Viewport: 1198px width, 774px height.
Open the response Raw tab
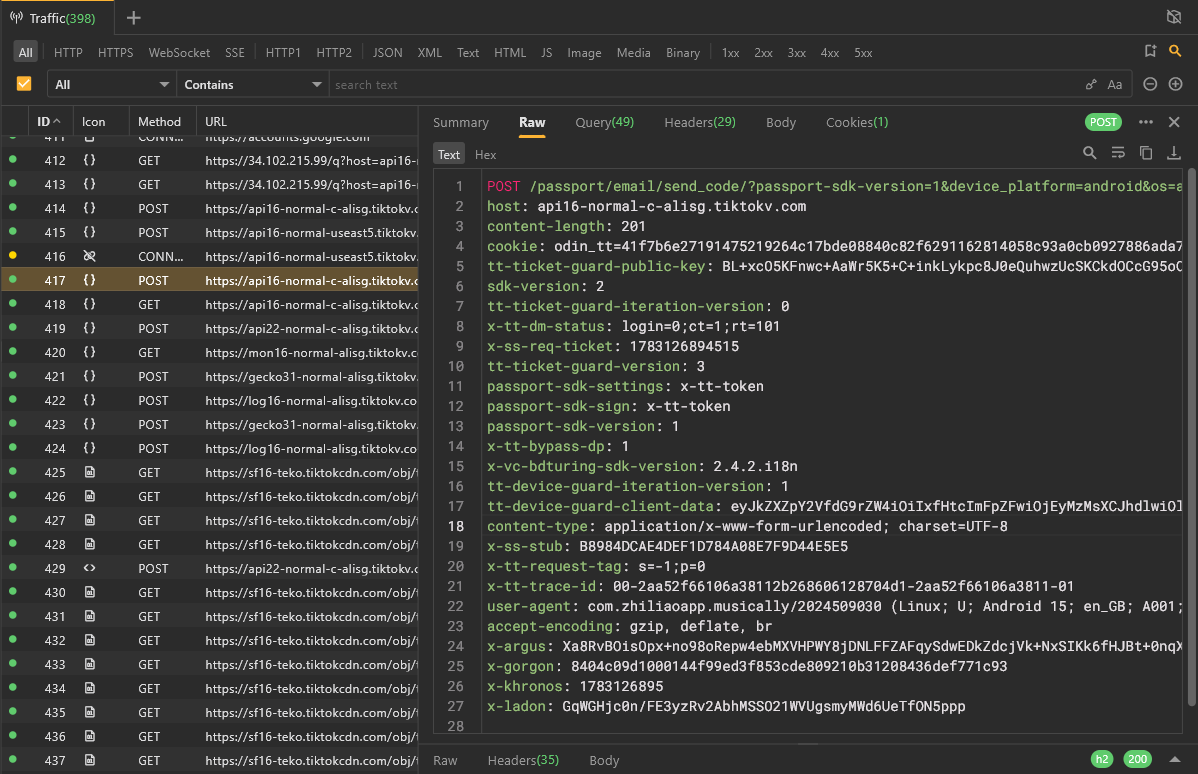pos(445,760)
